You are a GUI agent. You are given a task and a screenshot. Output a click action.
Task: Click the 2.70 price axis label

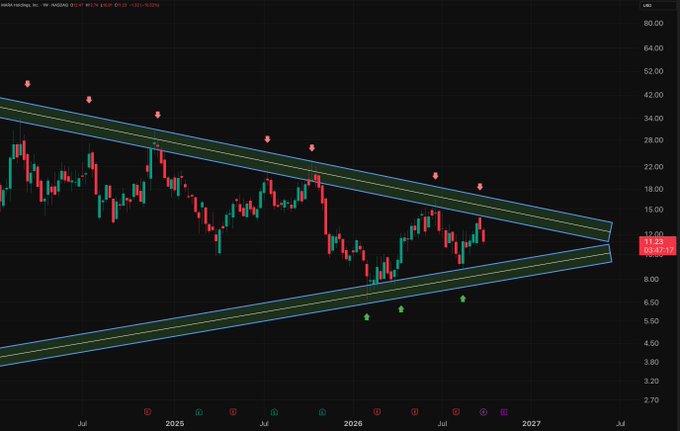pos(651,400)
